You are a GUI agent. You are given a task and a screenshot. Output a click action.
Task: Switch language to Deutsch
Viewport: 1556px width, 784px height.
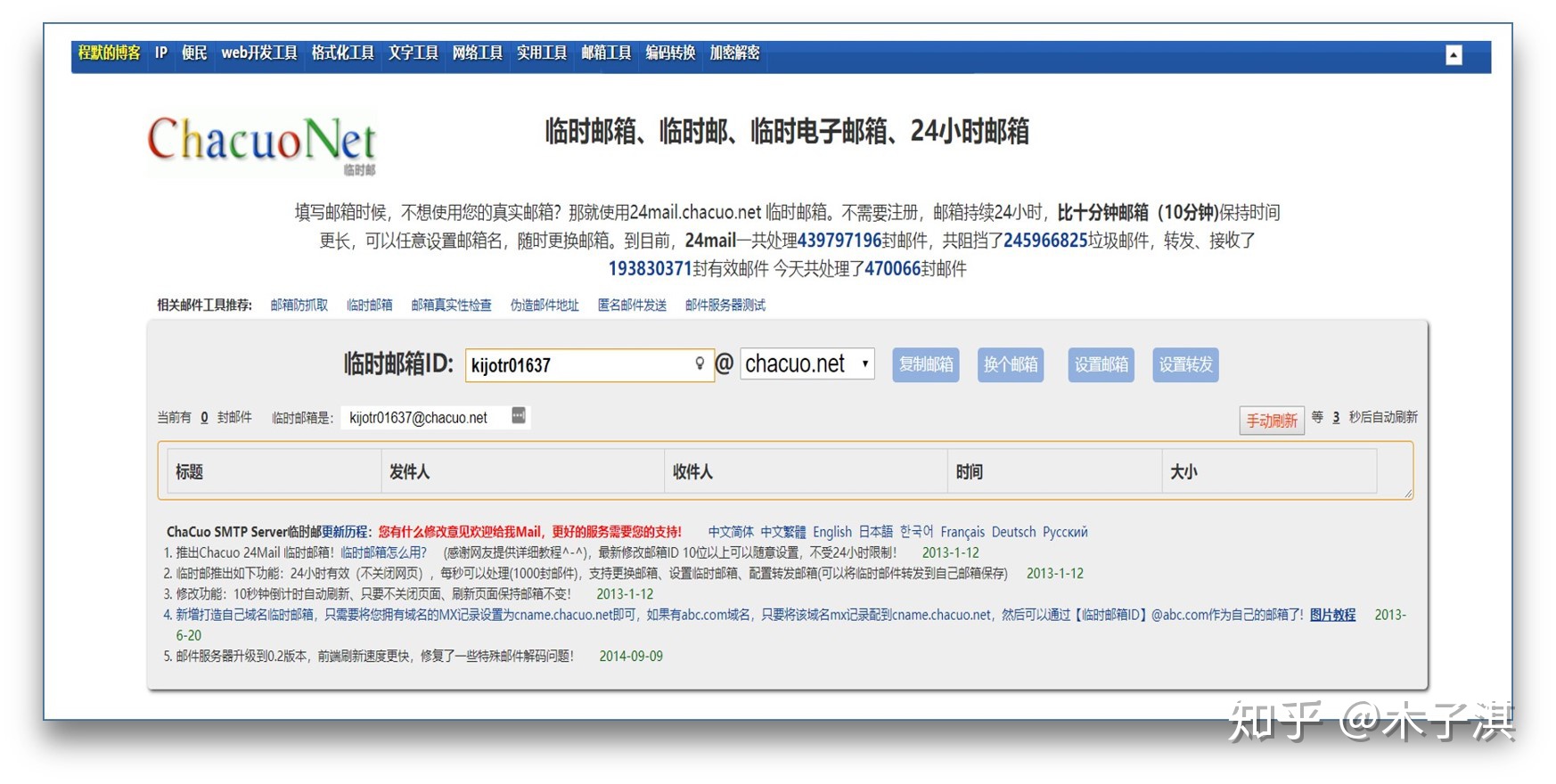point(1014,532)
